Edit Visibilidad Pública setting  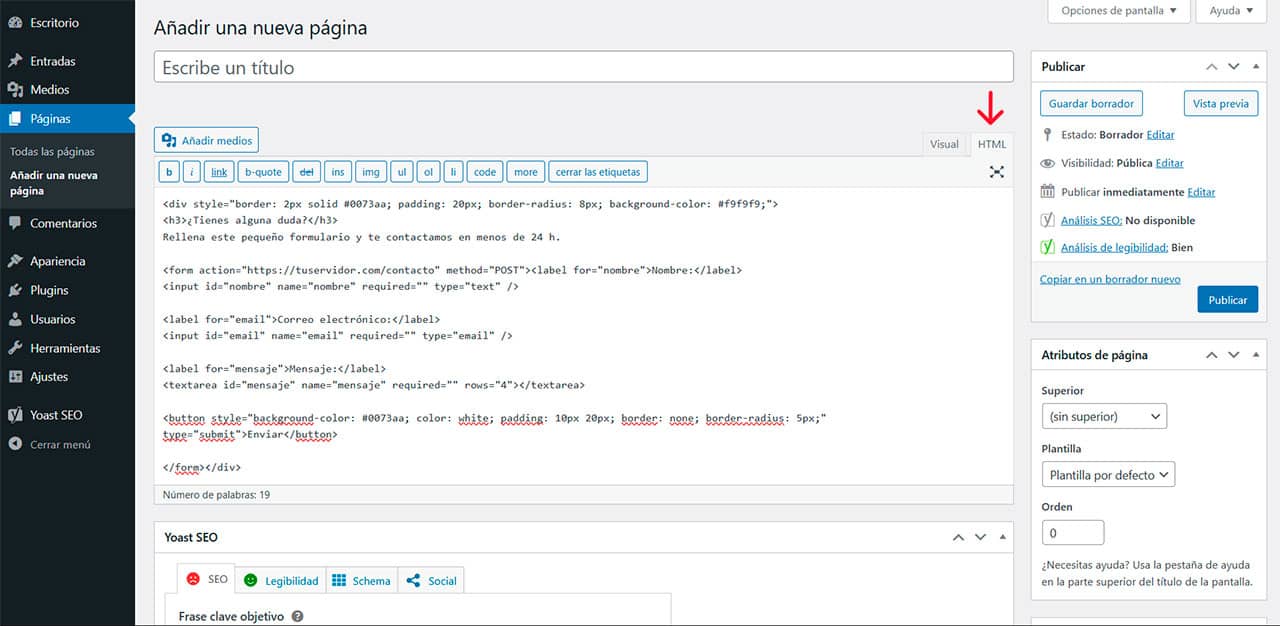[1169, 163]
